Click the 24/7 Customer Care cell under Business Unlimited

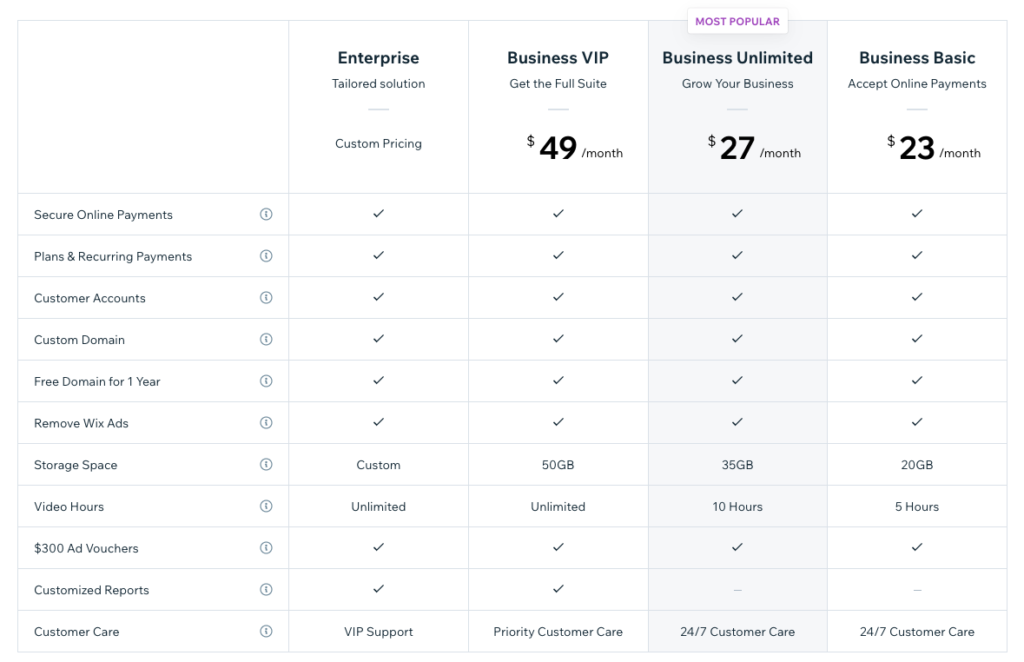(x=737, y=631)
